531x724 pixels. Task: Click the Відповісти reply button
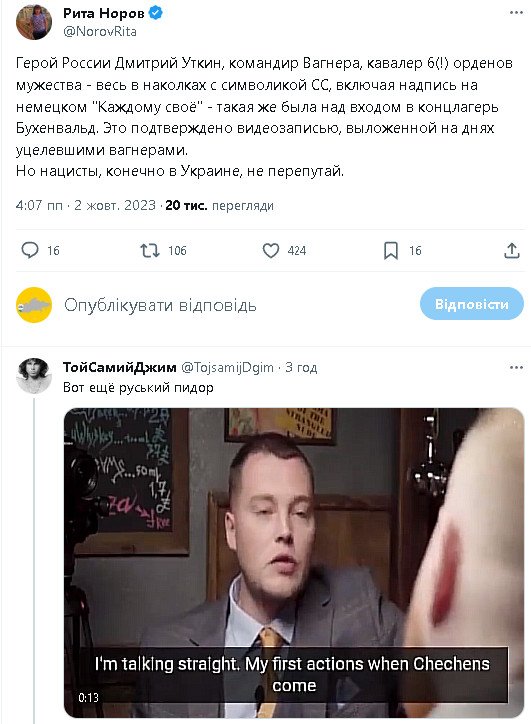point(471,304)
